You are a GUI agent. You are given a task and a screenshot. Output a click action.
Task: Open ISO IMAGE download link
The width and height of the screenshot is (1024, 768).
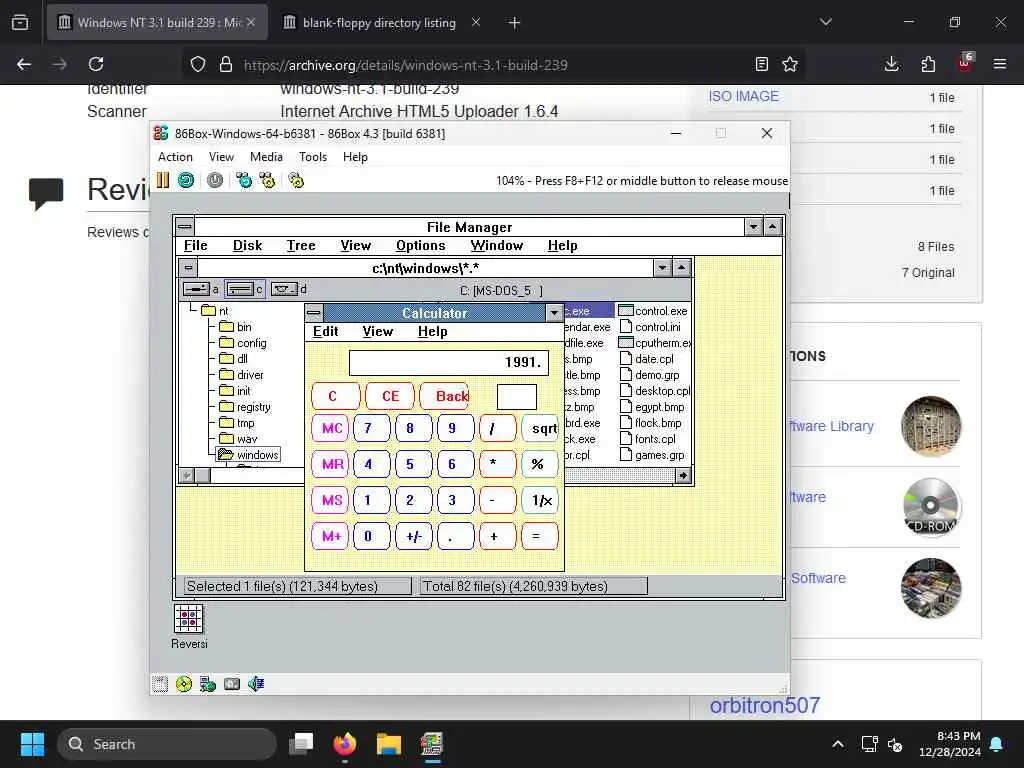(743, 96)
